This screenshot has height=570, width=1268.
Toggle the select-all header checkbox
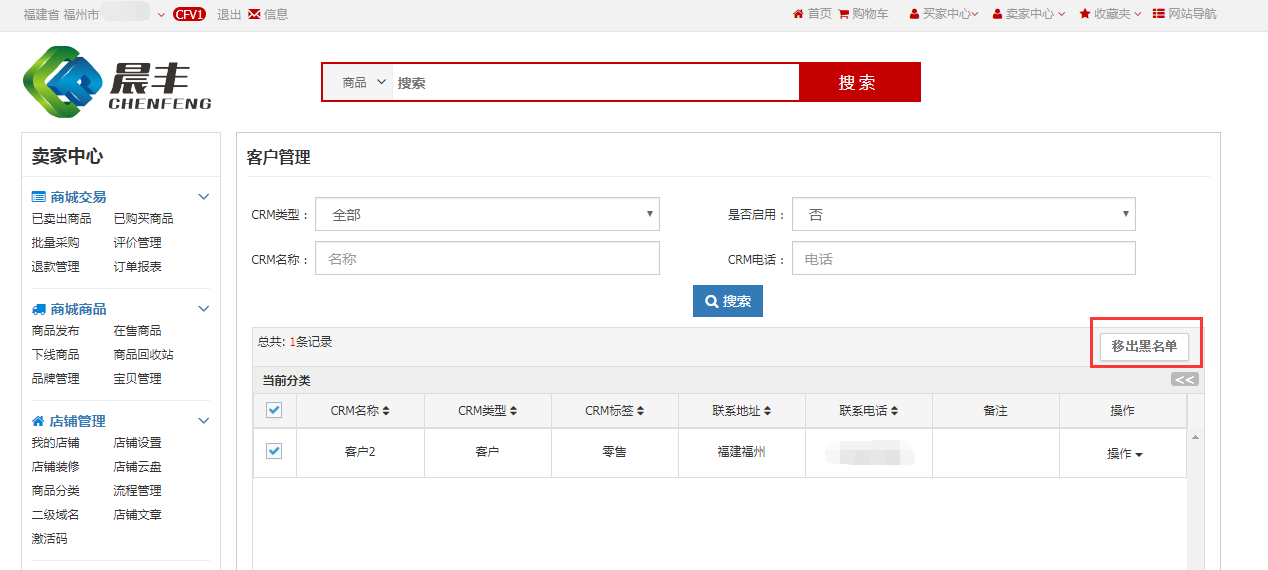tap(274, 410)
